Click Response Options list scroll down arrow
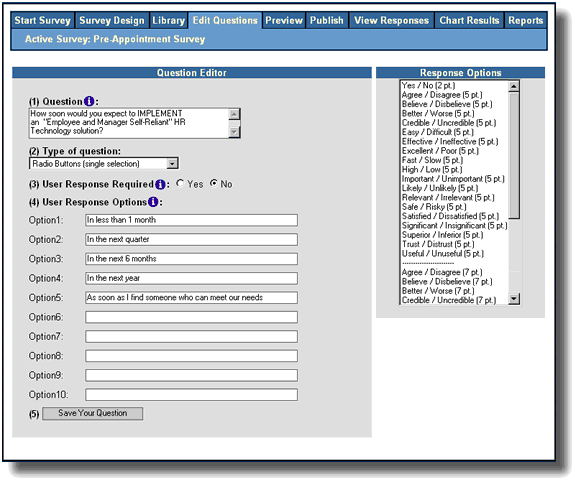The image size is (575, 480). (514, 299)
